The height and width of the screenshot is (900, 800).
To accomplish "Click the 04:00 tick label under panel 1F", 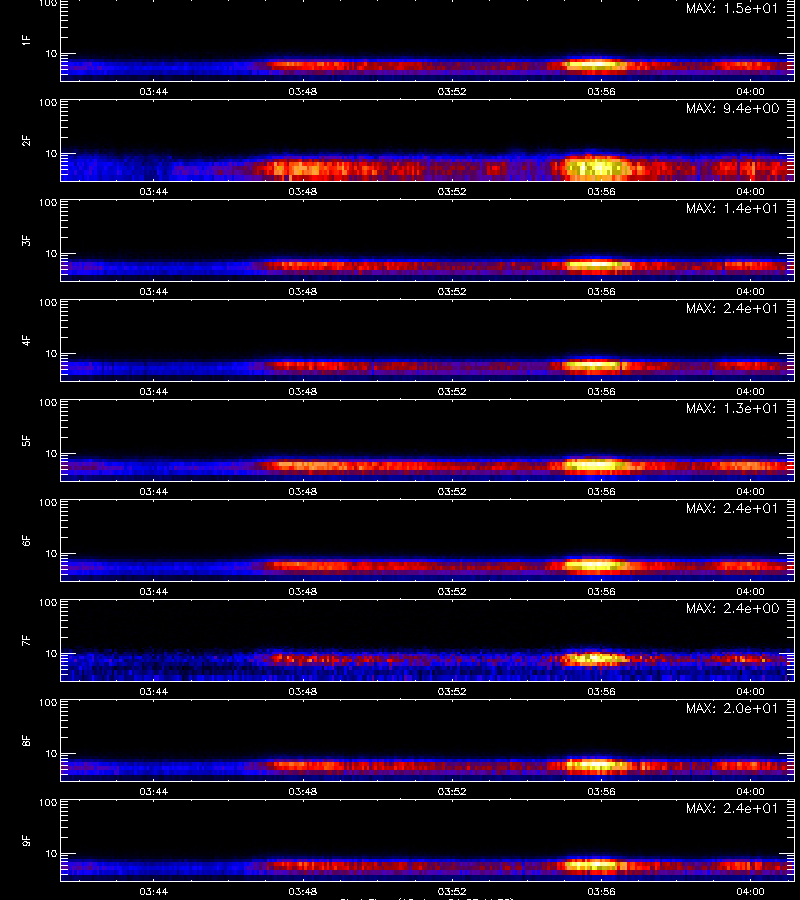I will [x=751, y=91].
